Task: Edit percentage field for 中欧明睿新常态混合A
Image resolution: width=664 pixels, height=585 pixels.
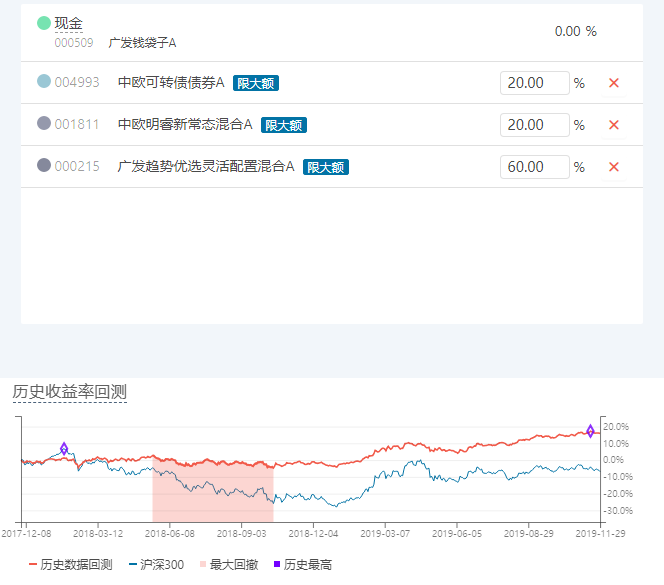Action: pos(534,125)
